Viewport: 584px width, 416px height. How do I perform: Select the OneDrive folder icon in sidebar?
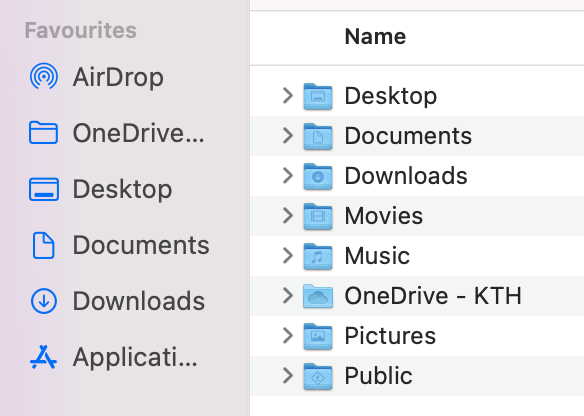point(43,133)
